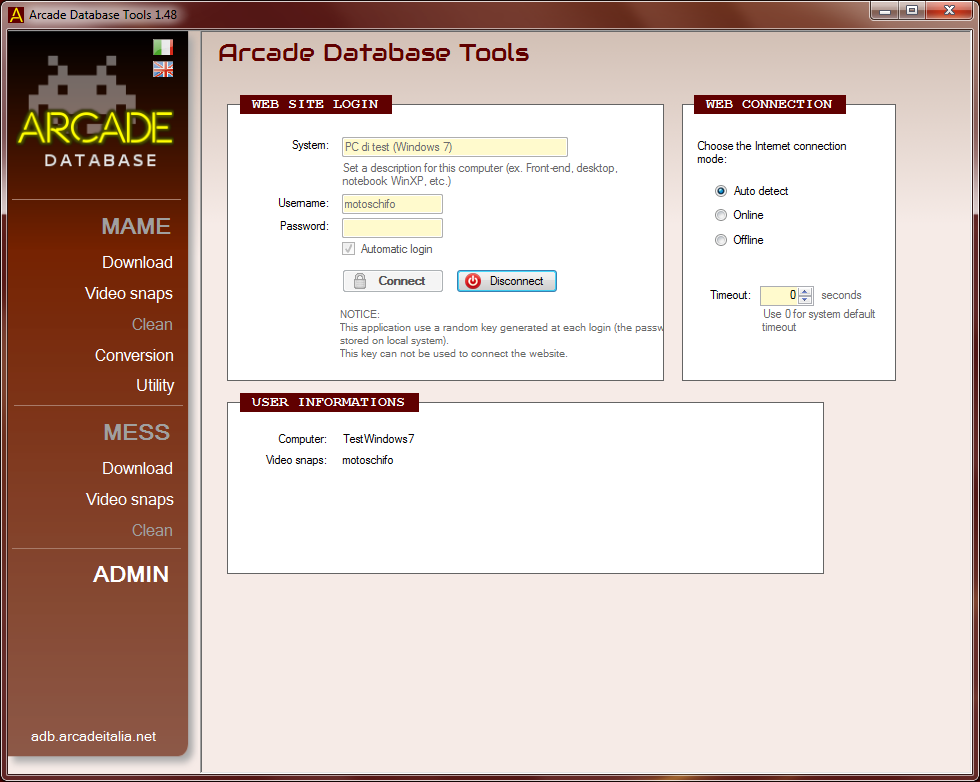Click the Password field

coord(392,228)
